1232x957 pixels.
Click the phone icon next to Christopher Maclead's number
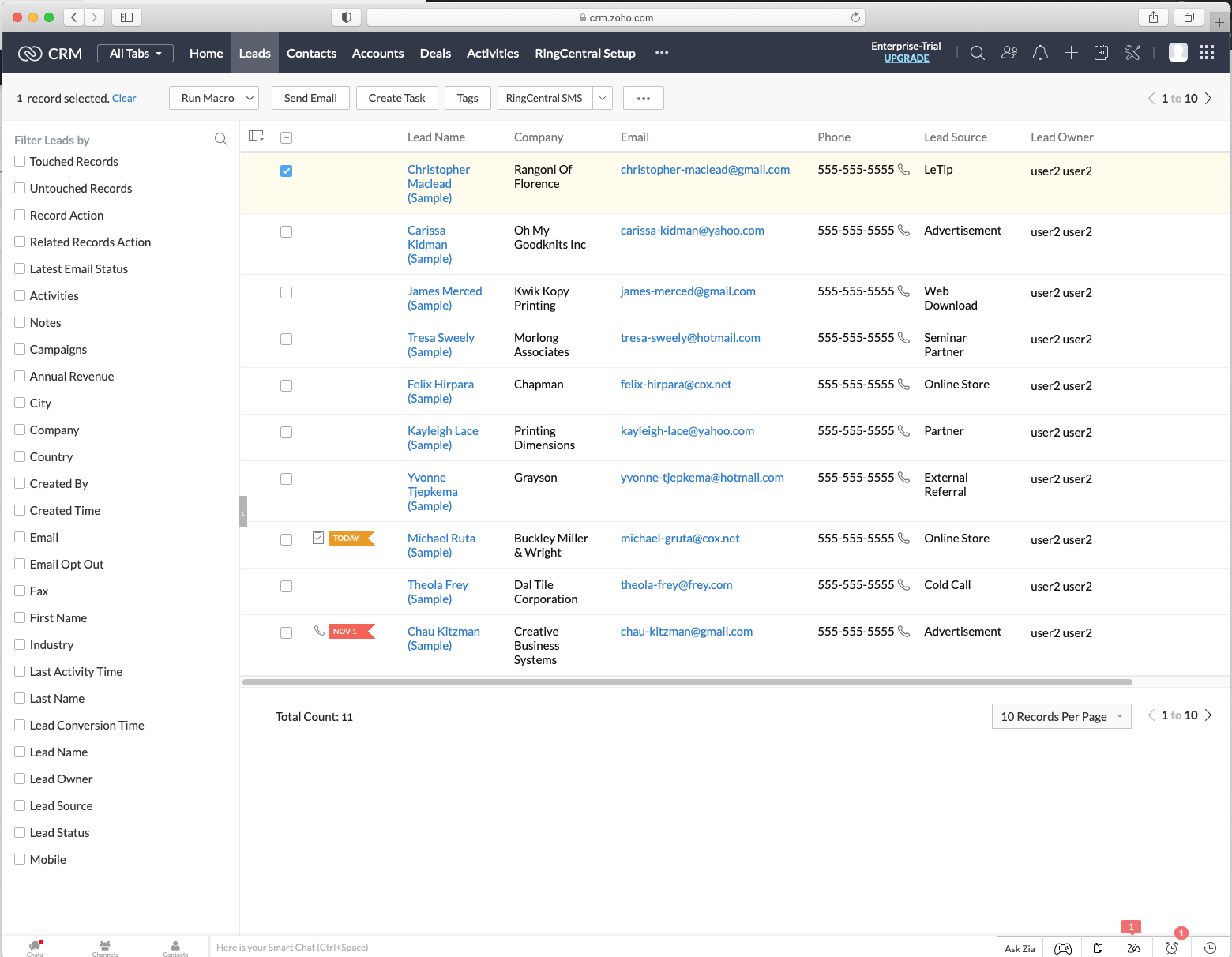point(903,169)
